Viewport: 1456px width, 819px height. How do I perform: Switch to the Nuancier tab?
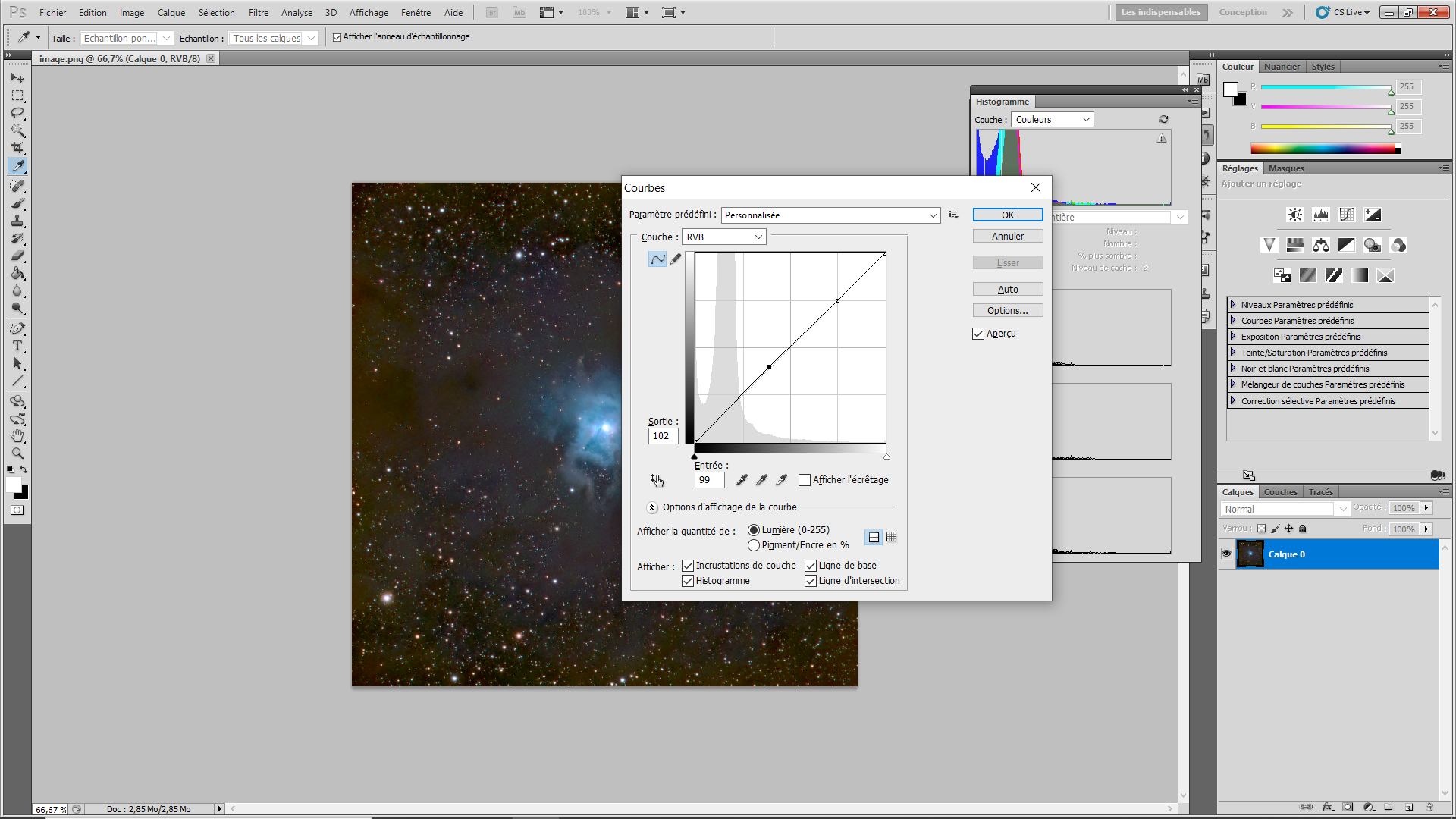tap(1282, 67)
